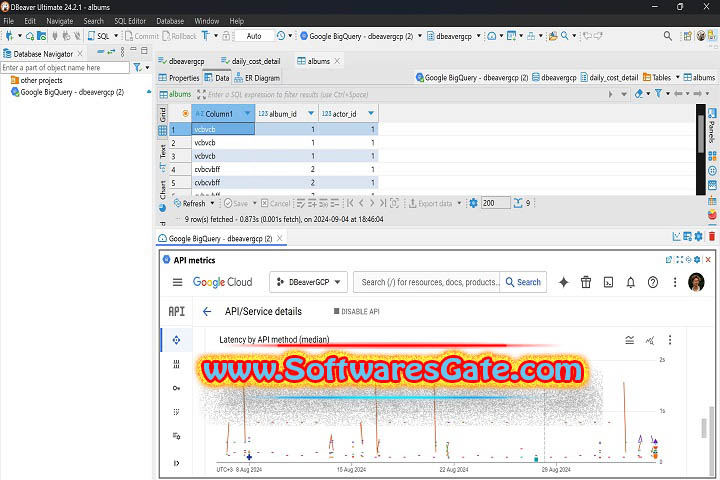Edit the fetch size 200 field
The width and height of the screenshot is (720, 480).
(x=495, y=203)
